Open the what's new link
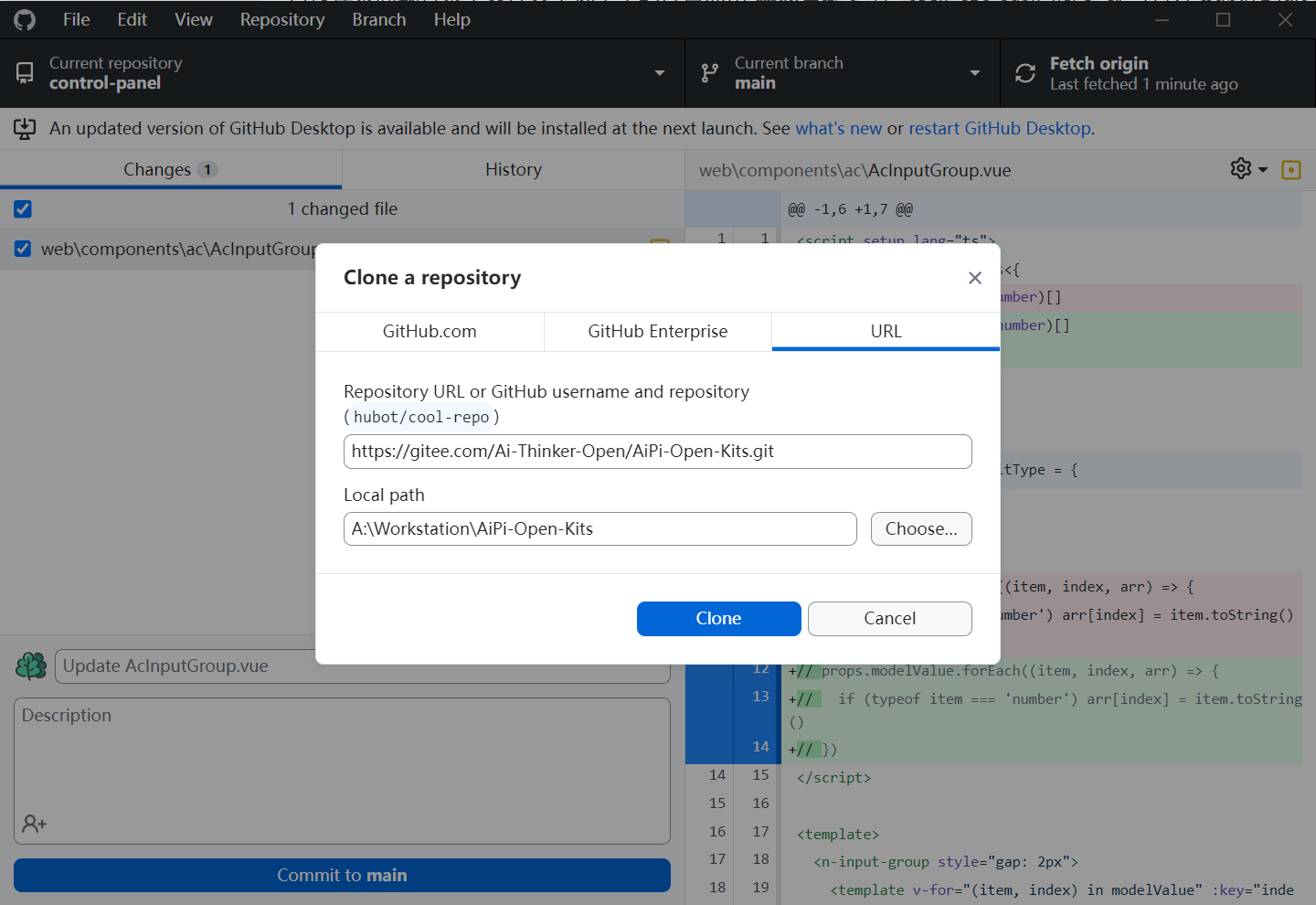Image resolution: width=1316 pixels, height=905 pixels. pyautogui.click(x=839, y=129)
